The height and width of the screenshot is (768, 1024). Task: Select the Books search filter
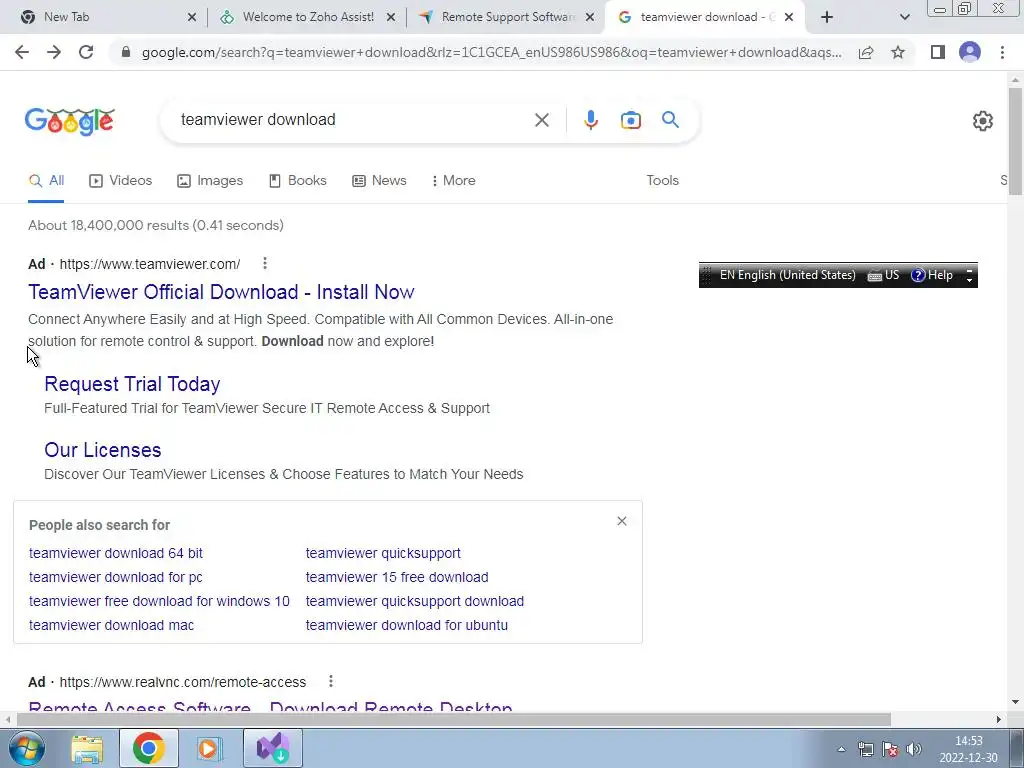[298, 180]
